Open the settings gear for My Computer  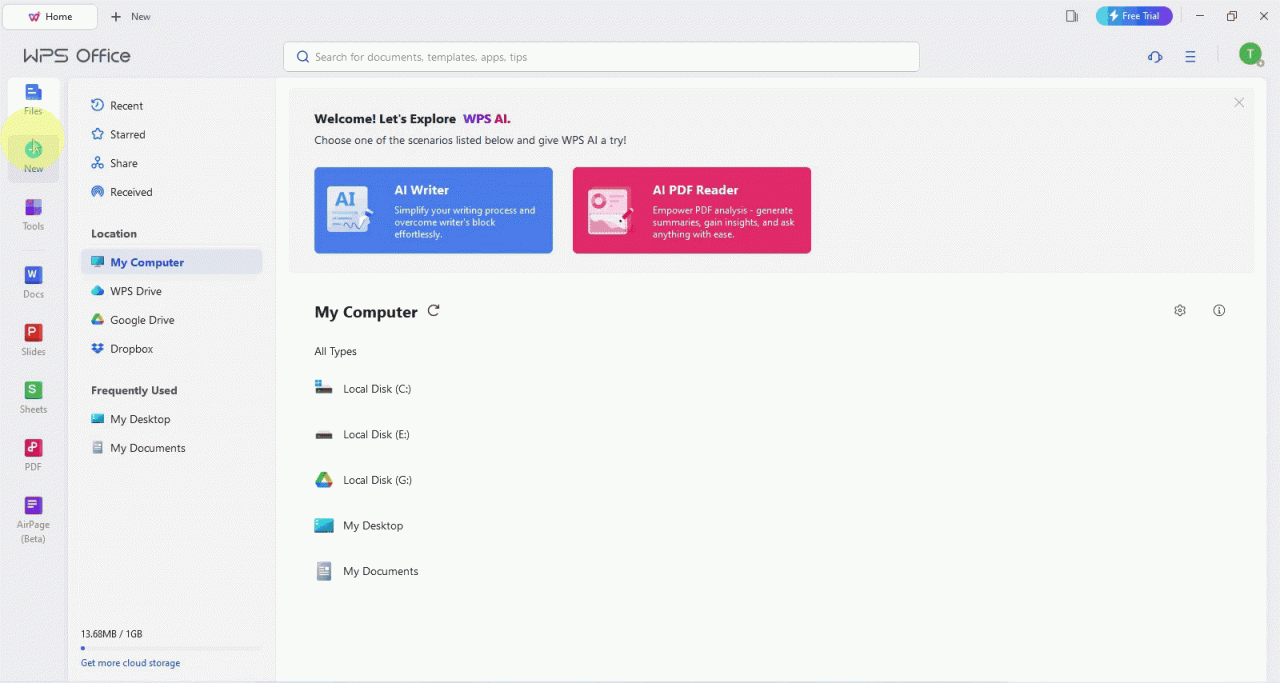point(1180,311)
